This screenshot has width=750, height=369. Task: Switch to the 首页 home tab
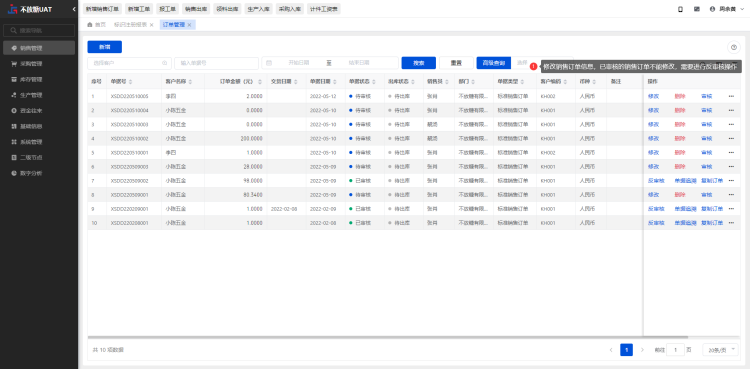(97, 24)
